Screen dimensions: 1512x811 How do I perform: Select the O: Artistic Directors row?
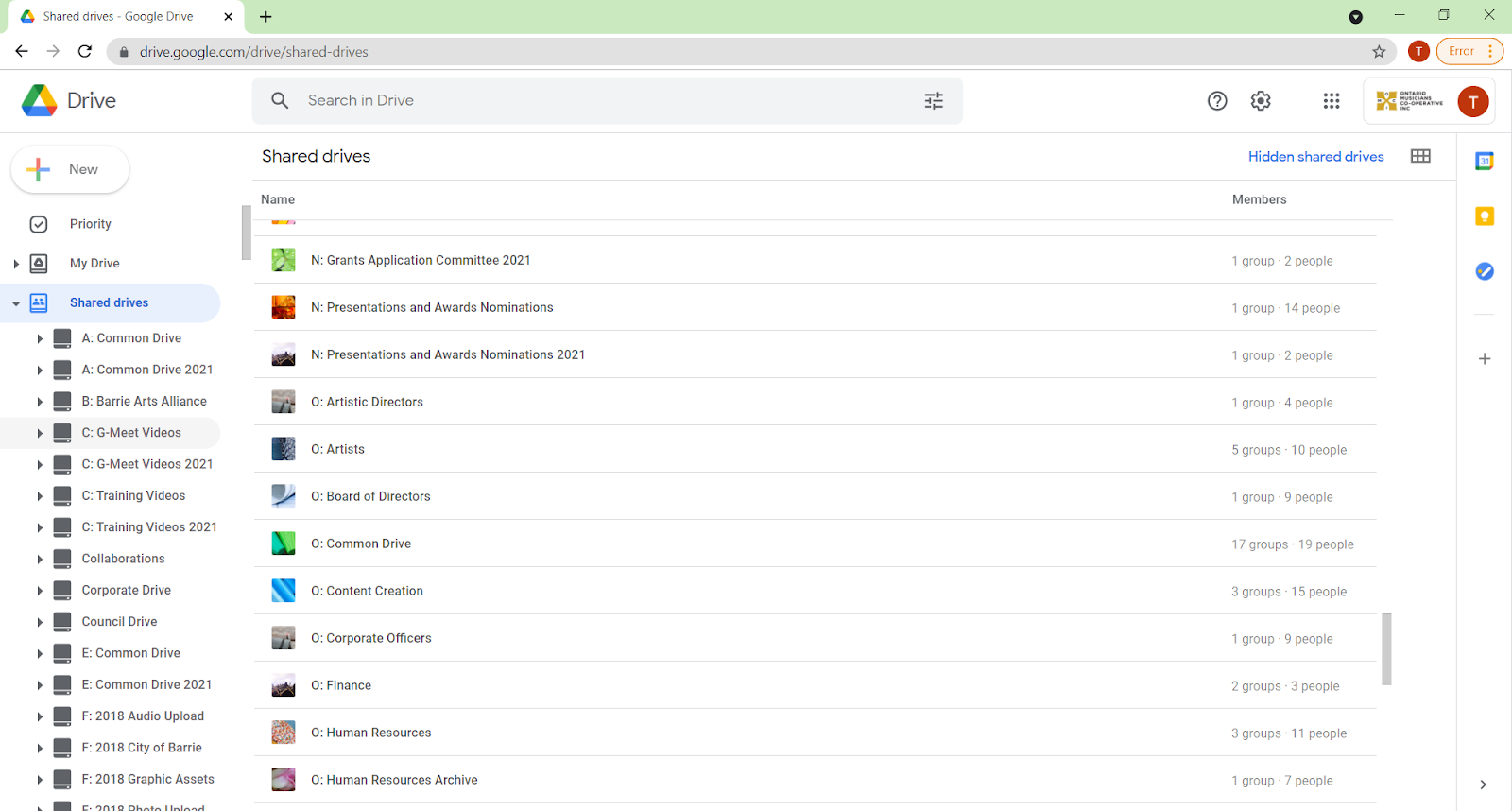(x=815, y=402)
